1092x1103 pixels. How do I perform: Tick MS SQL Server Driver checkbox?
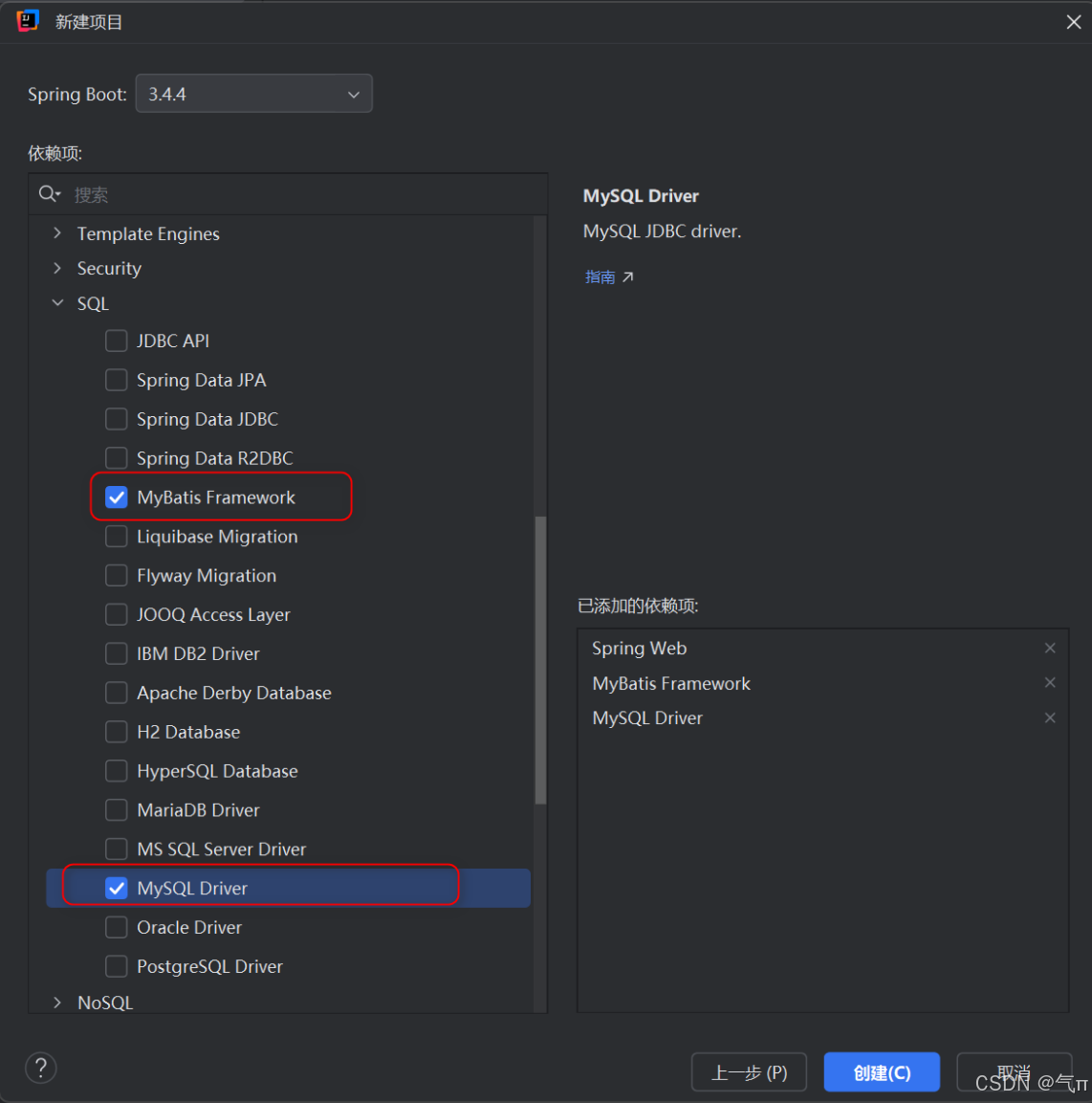coord(116,849)
